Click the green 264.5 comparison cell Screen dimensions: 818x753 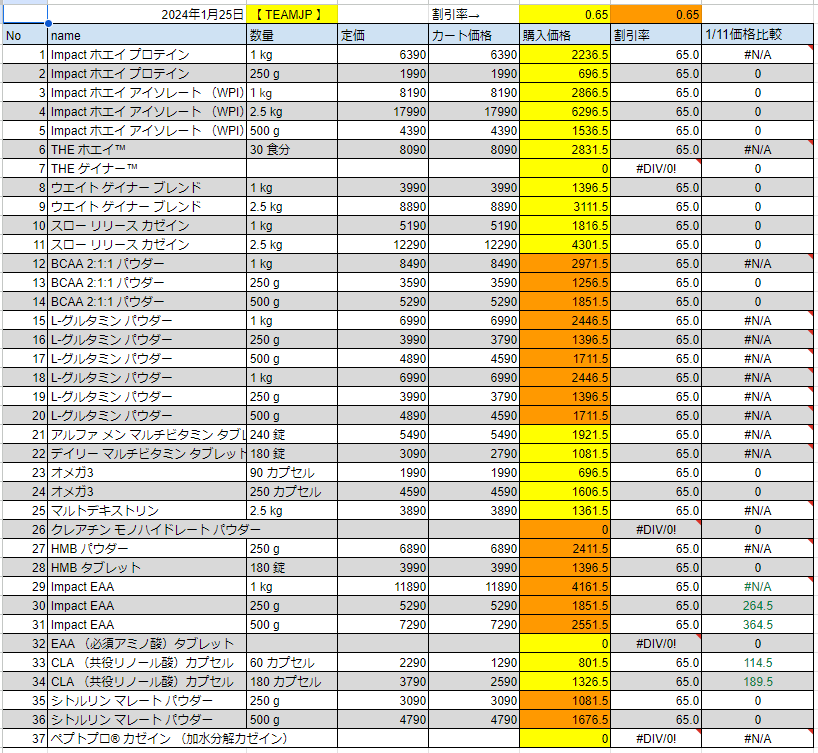pyautogui.click(x=757, y=605)
